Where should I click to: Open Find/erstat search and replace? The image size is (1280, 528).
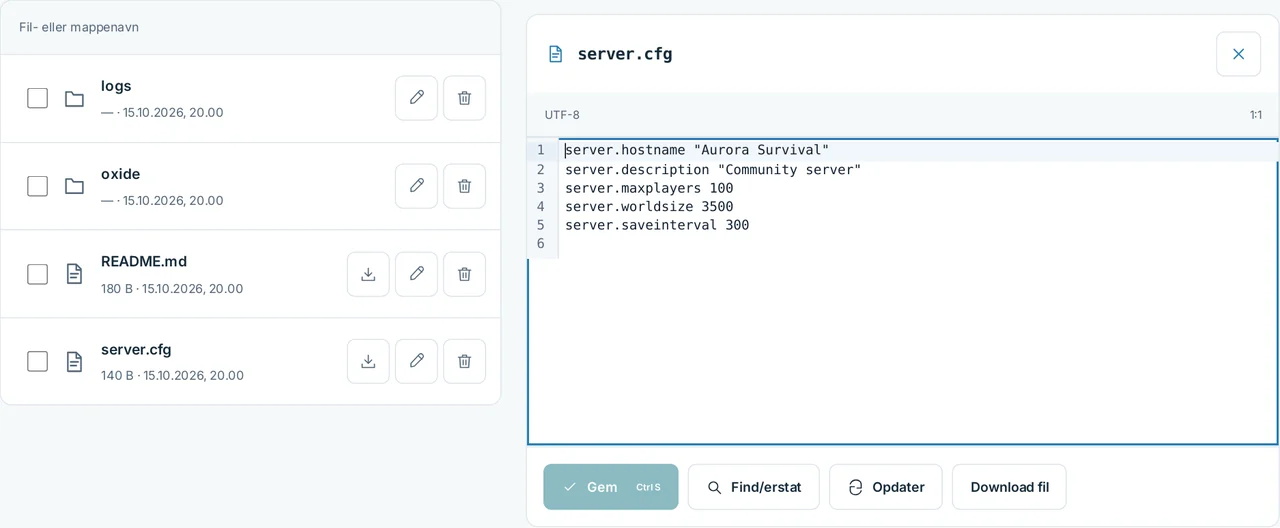point(753,487)
